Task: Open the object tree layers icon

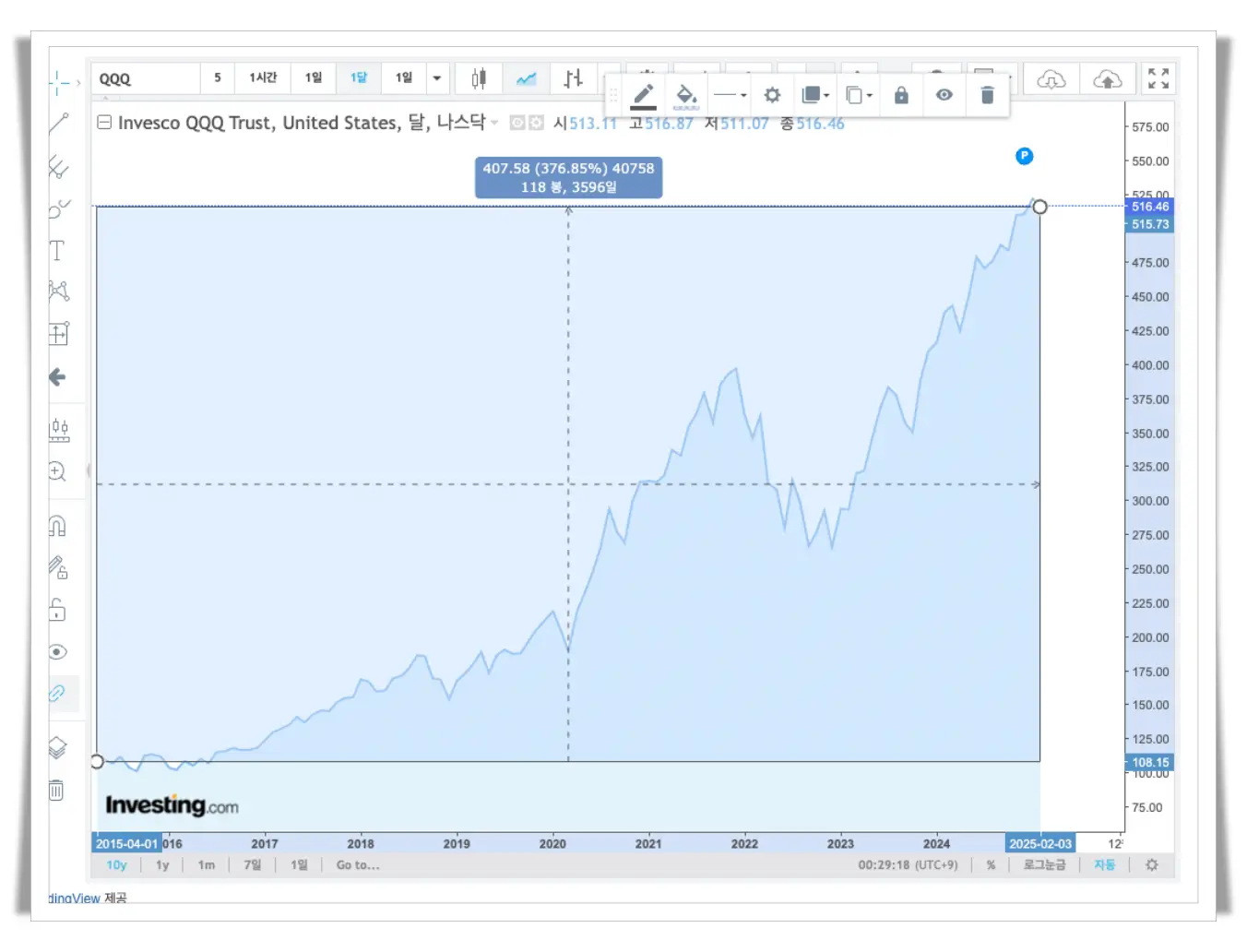Action: [x=57, y=747]
